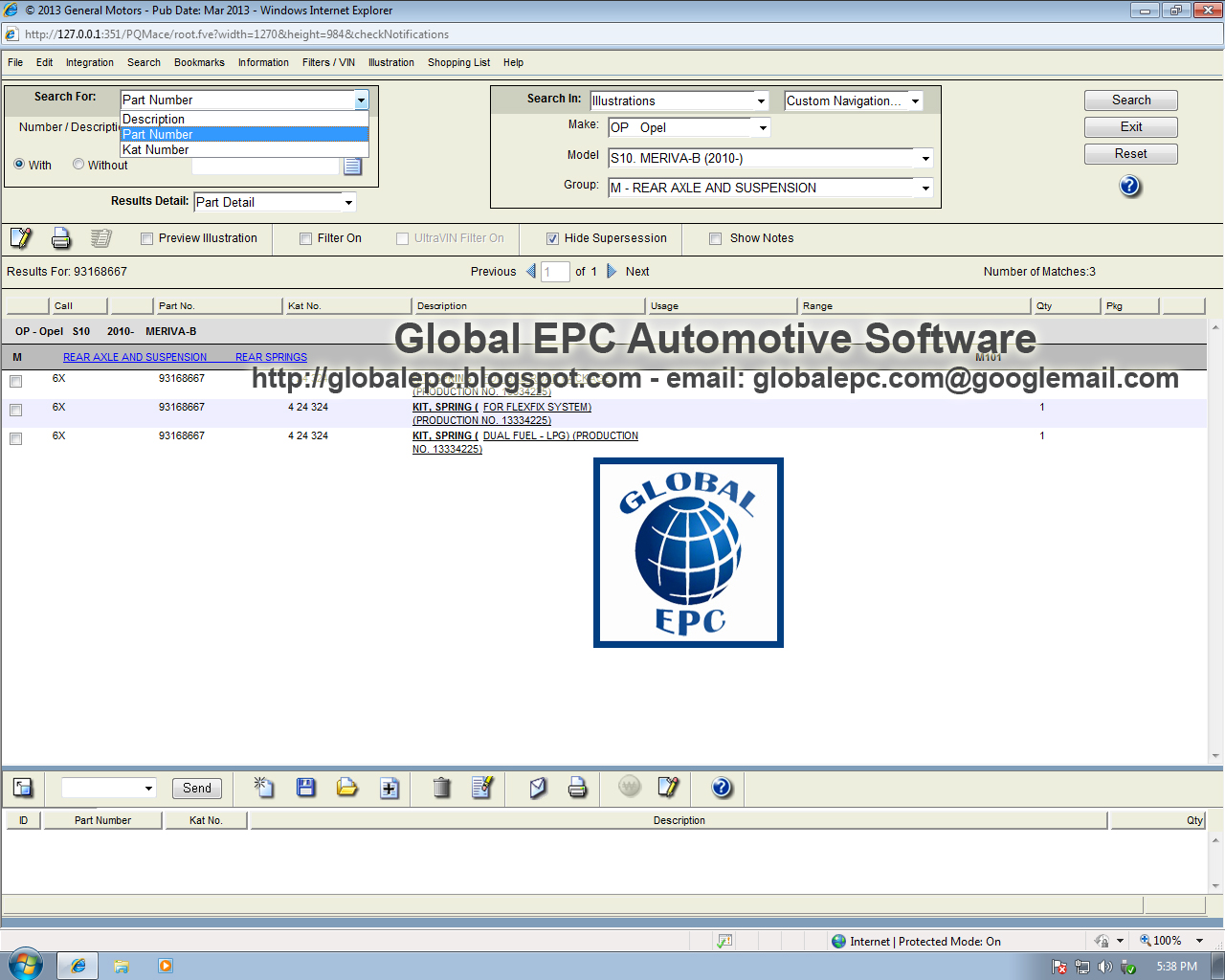Open shopping list notes pencil icon
Viewport: 1225px width, 980px height.
(x=668, y=787)
